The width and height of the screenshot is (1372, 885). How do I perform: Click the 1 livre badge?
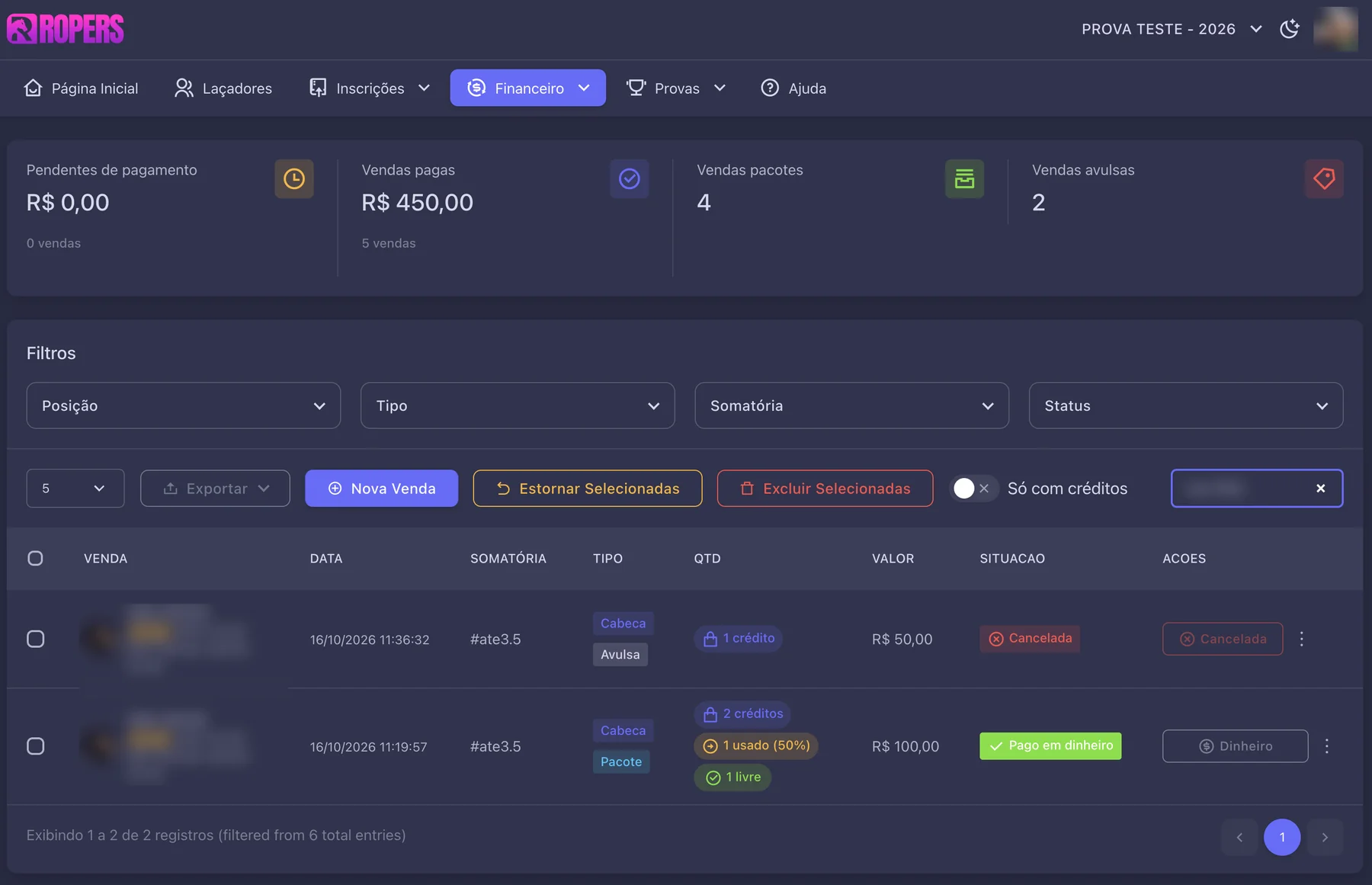pyautogui.click(x=732, y=777)
